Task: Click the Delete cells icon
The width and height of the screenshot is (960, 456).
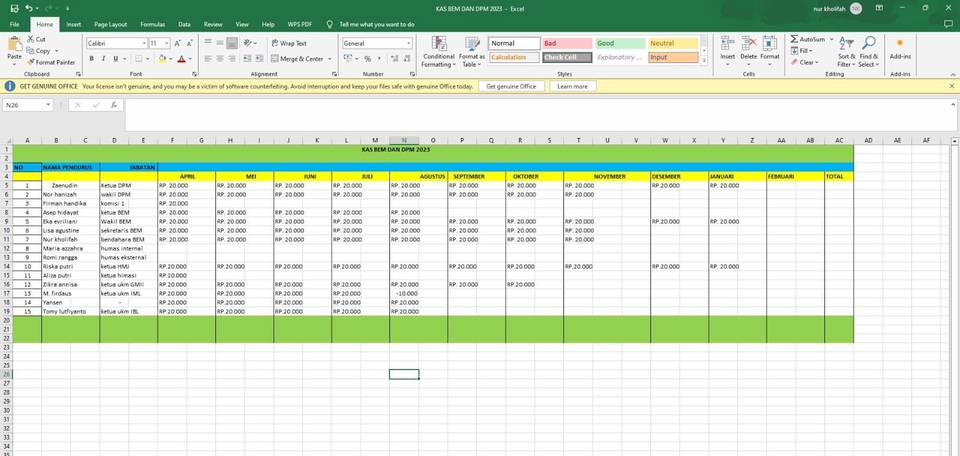Action: (749, 43)
